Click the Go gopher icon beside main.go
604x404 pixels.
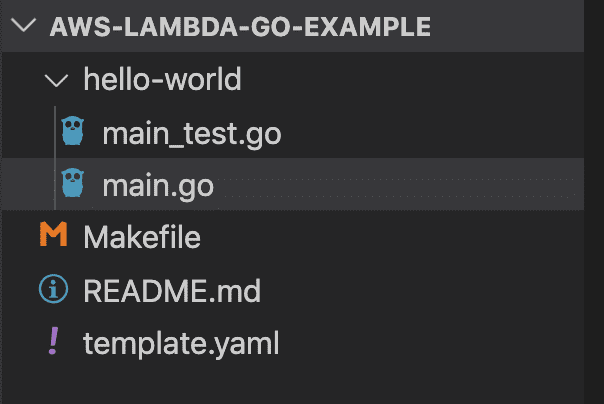[x=73, y=183]
